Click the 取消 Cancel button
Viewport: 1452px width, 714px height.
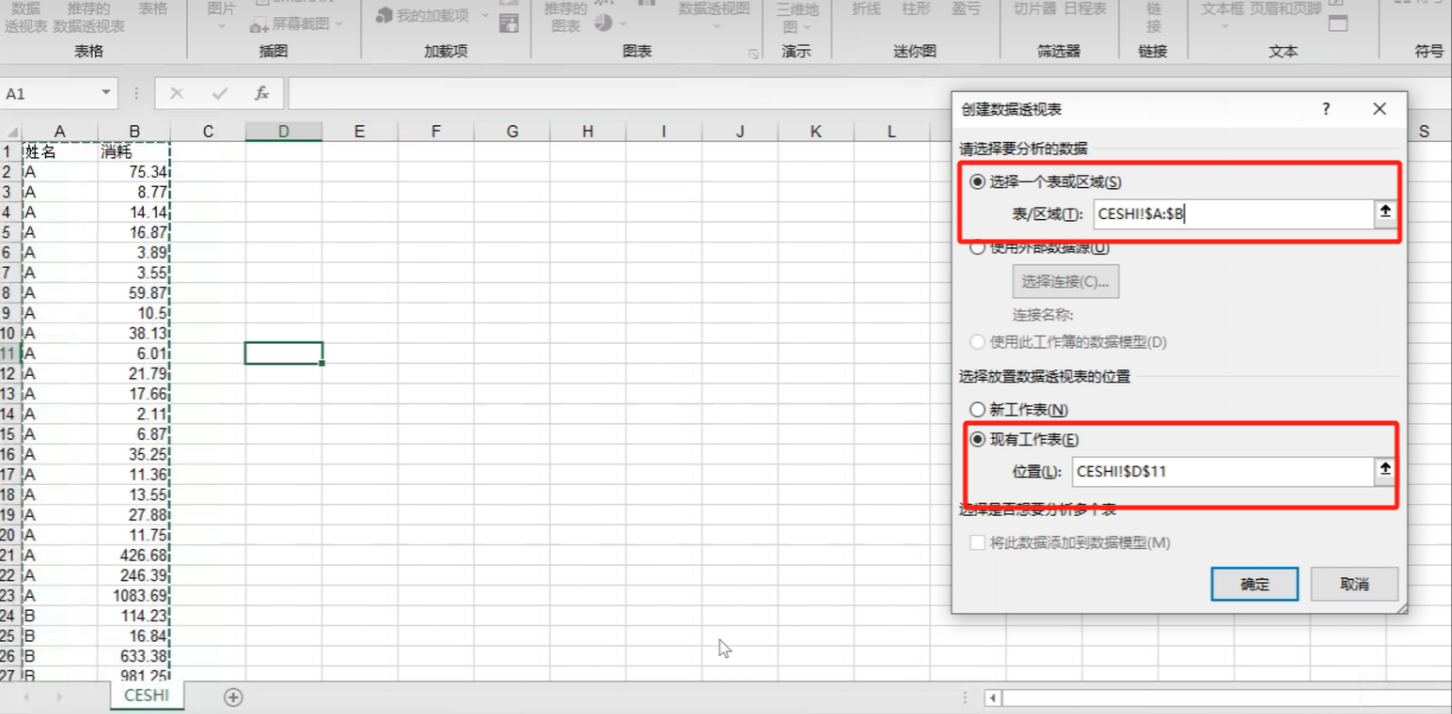pyautogui.click(x=1354, y=584)
